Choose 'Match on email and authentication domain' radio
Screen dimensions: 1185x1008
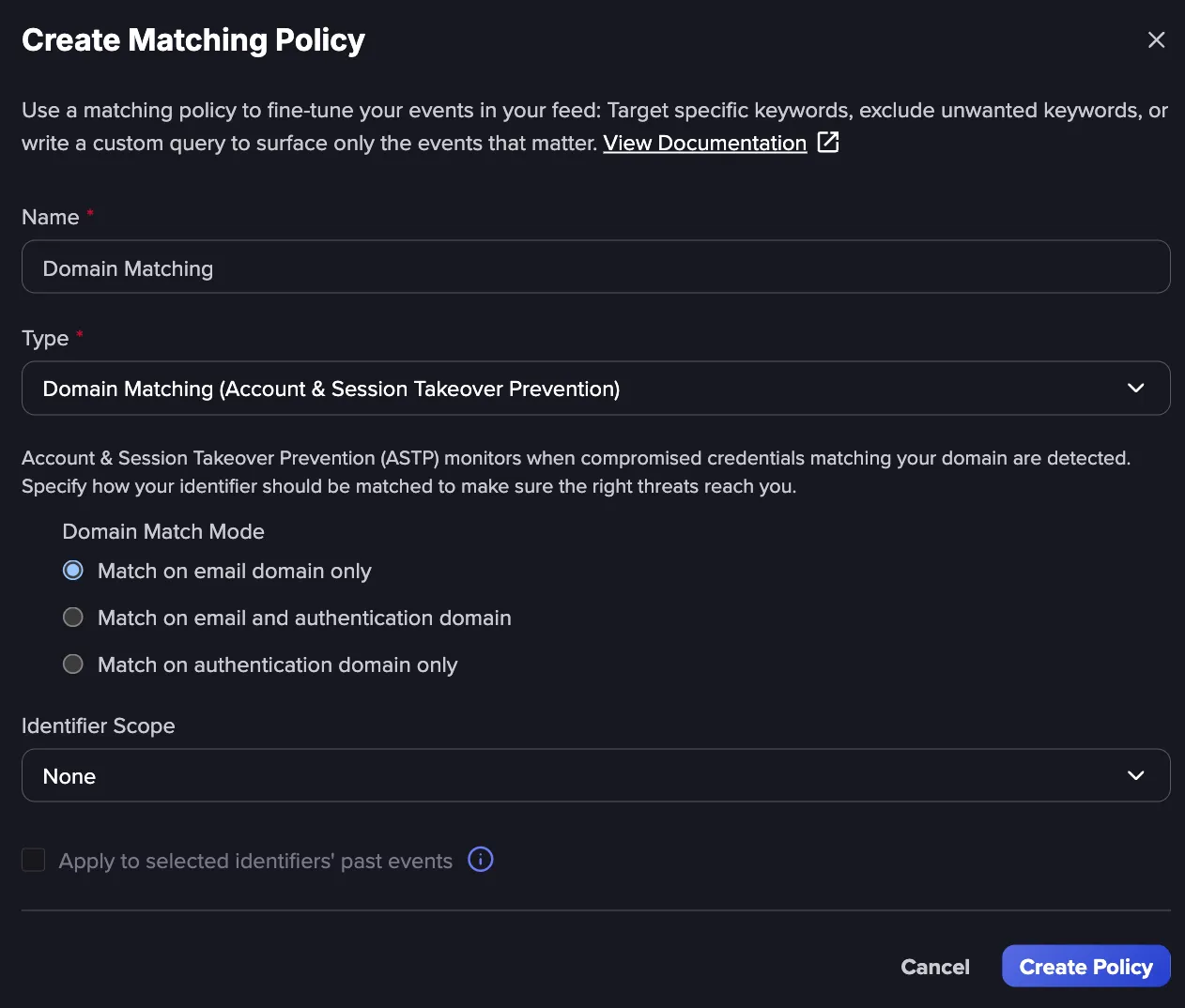coord(73,618)
